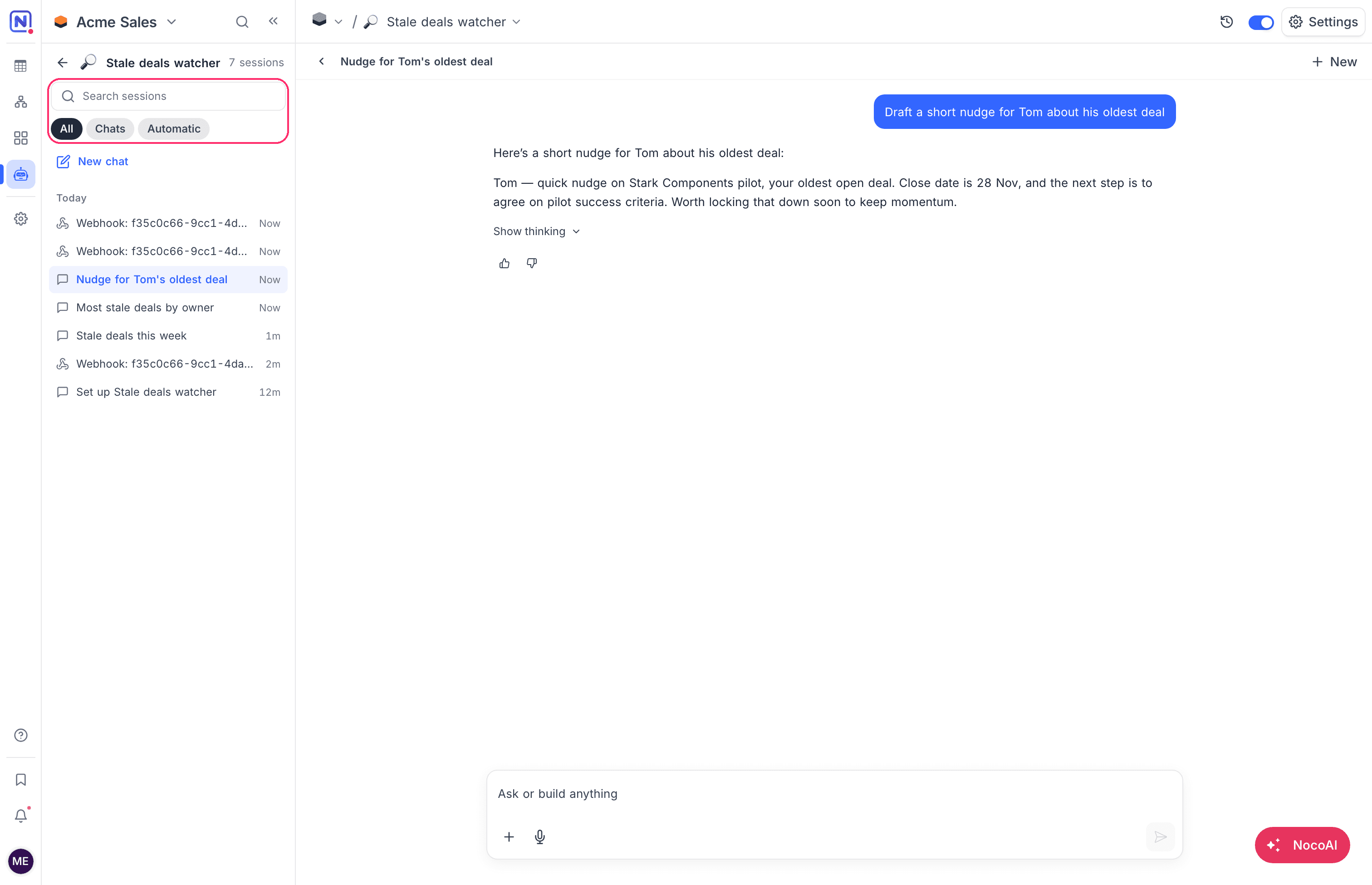This screenshot has width=1372, height=885.
Task: Open the dashboards grid icon in left rail
Action: [x=21, y=138]
